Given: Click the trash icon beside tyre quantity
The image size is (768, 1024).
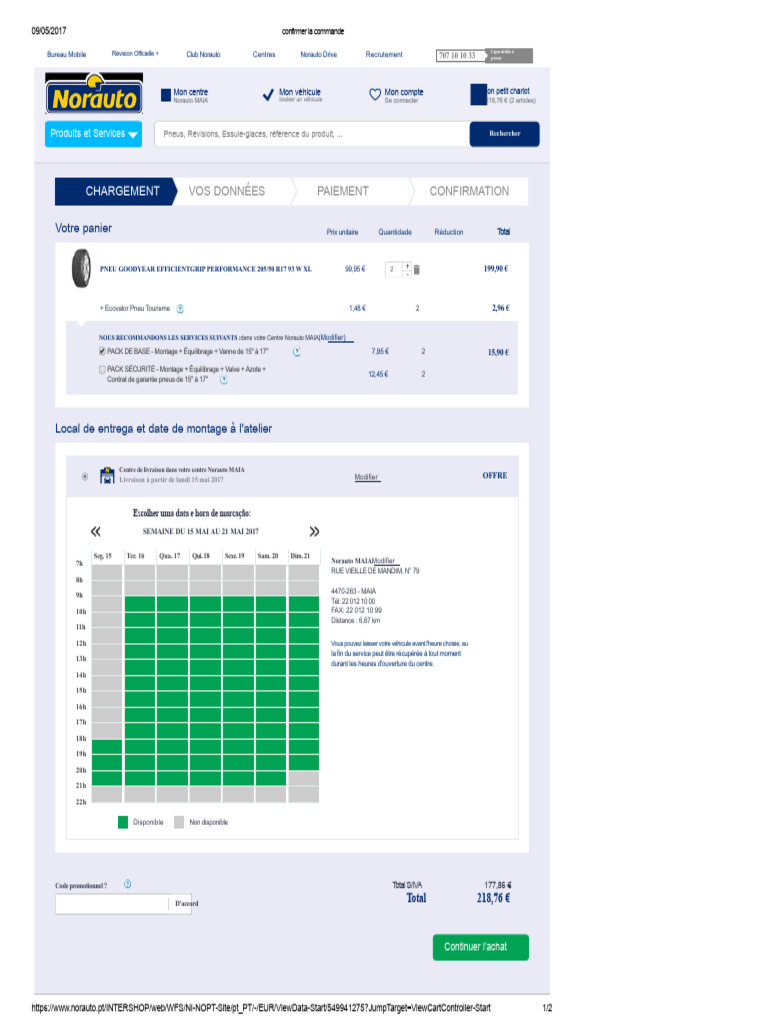Looking at the screenshot, I should [417, 269].
